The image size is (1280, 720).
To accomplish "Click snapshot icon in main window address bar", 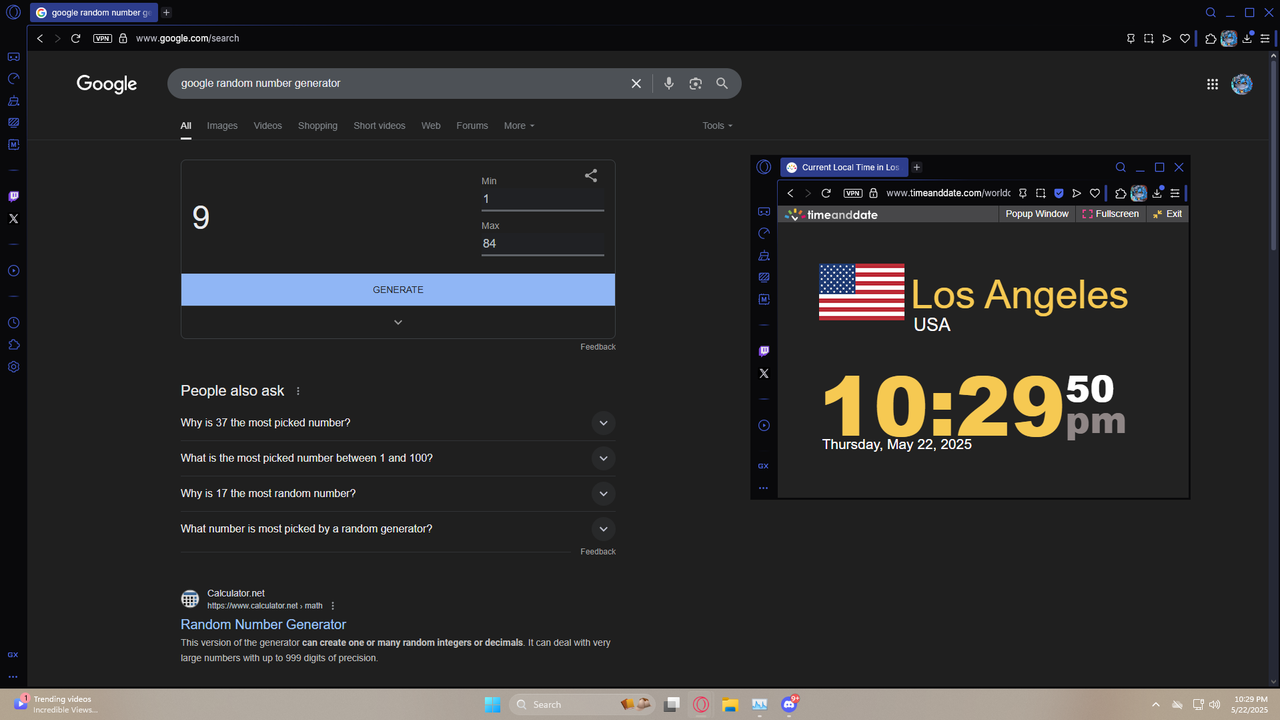I will click(x=1149, y=38).
